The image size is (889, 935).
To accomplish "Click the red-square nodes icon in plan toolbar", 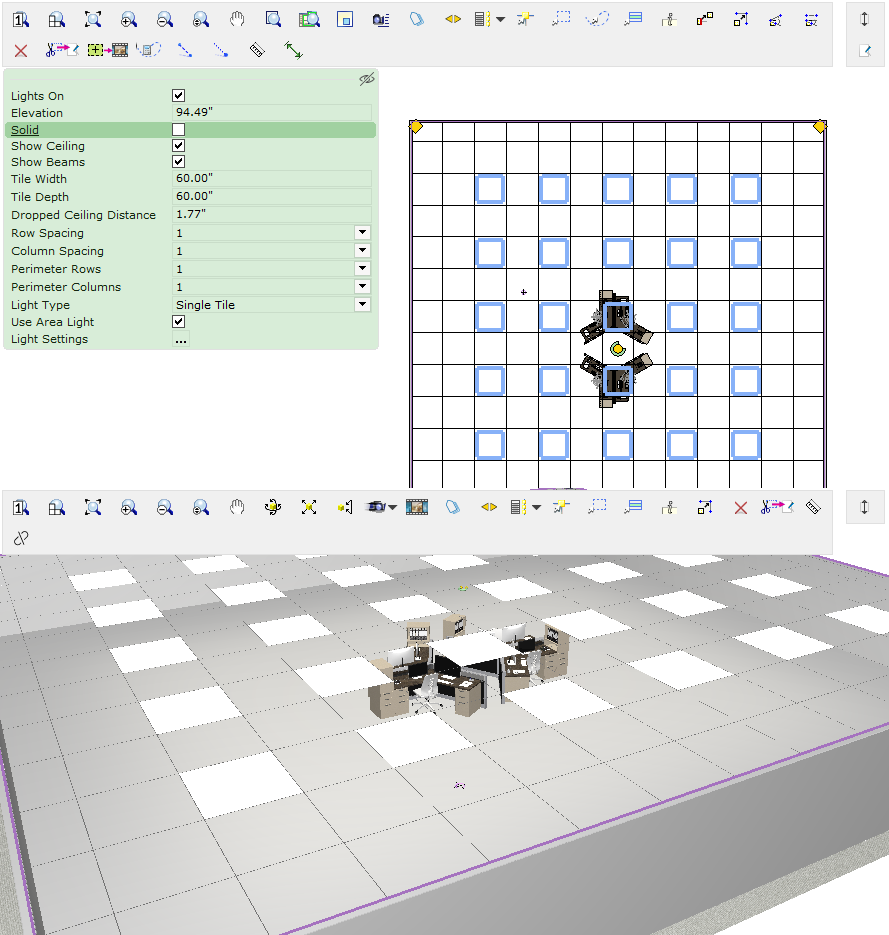I will point(705,20).
